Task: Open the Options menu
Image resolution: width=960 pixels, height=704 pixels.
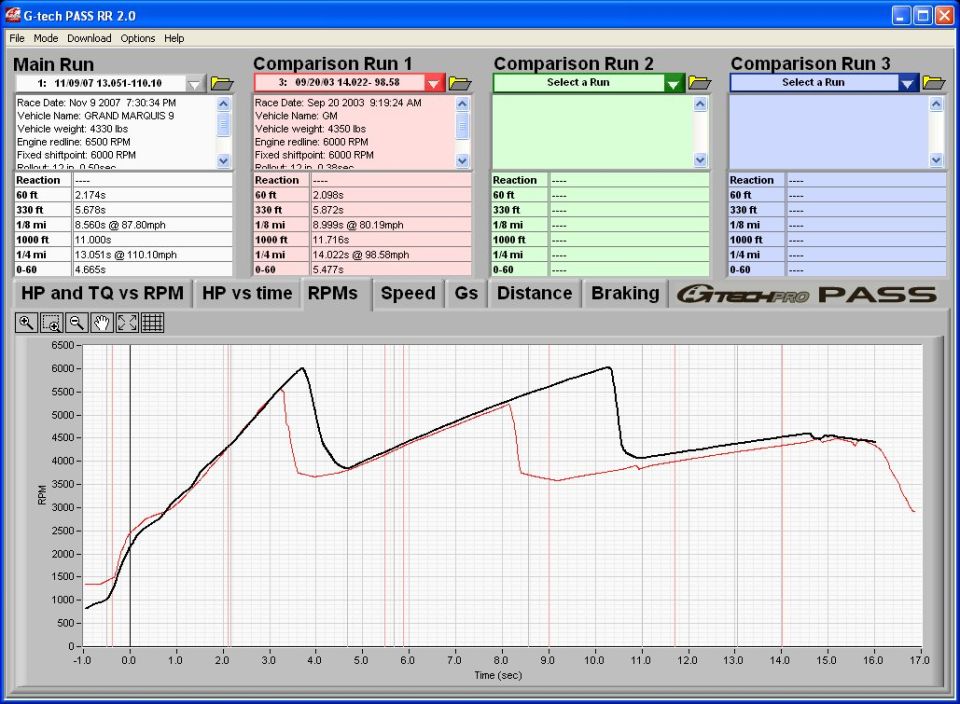Action: [x=138, y=38]
